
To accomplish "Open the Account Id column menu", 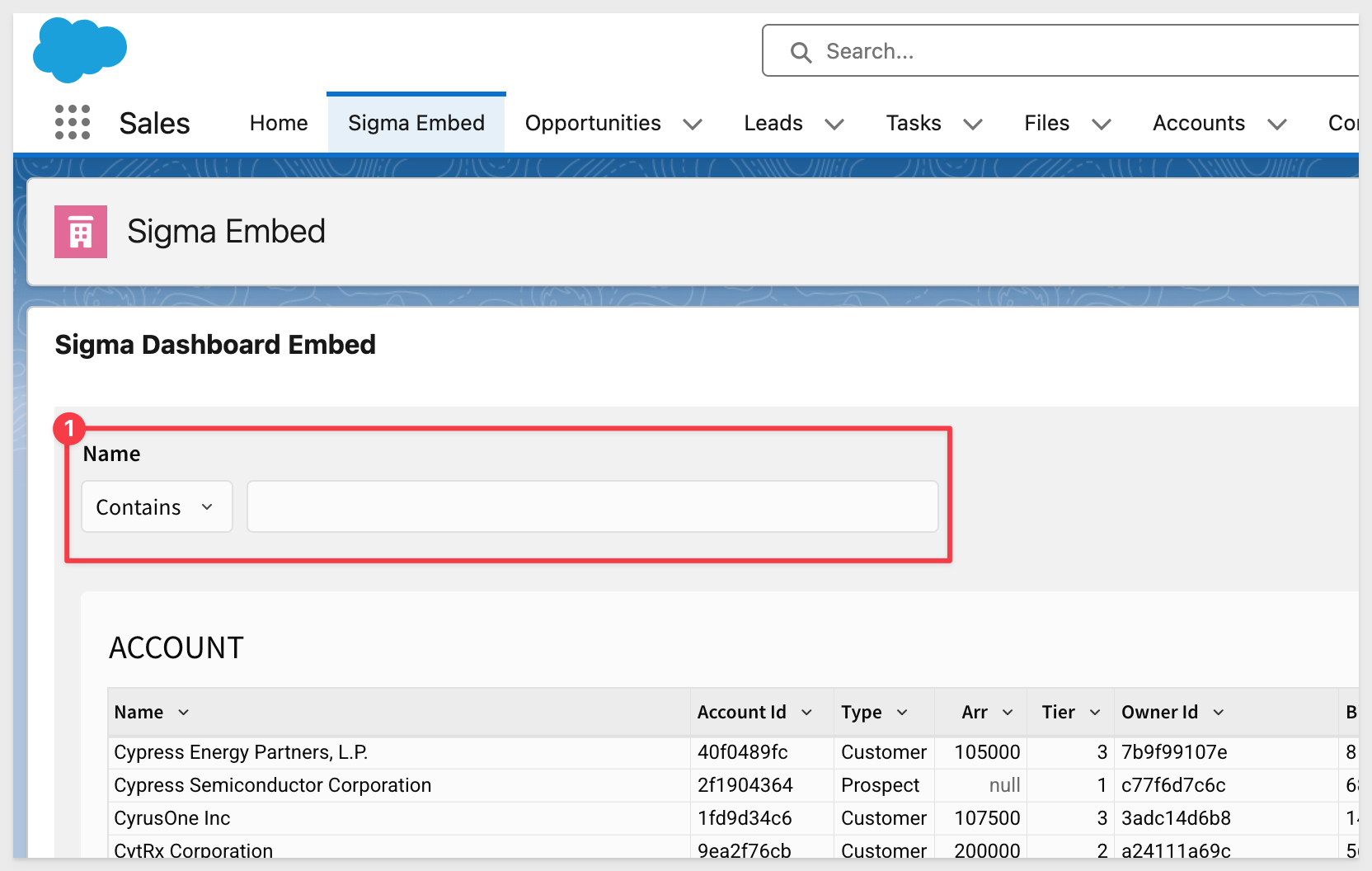I will click(806, 713).
